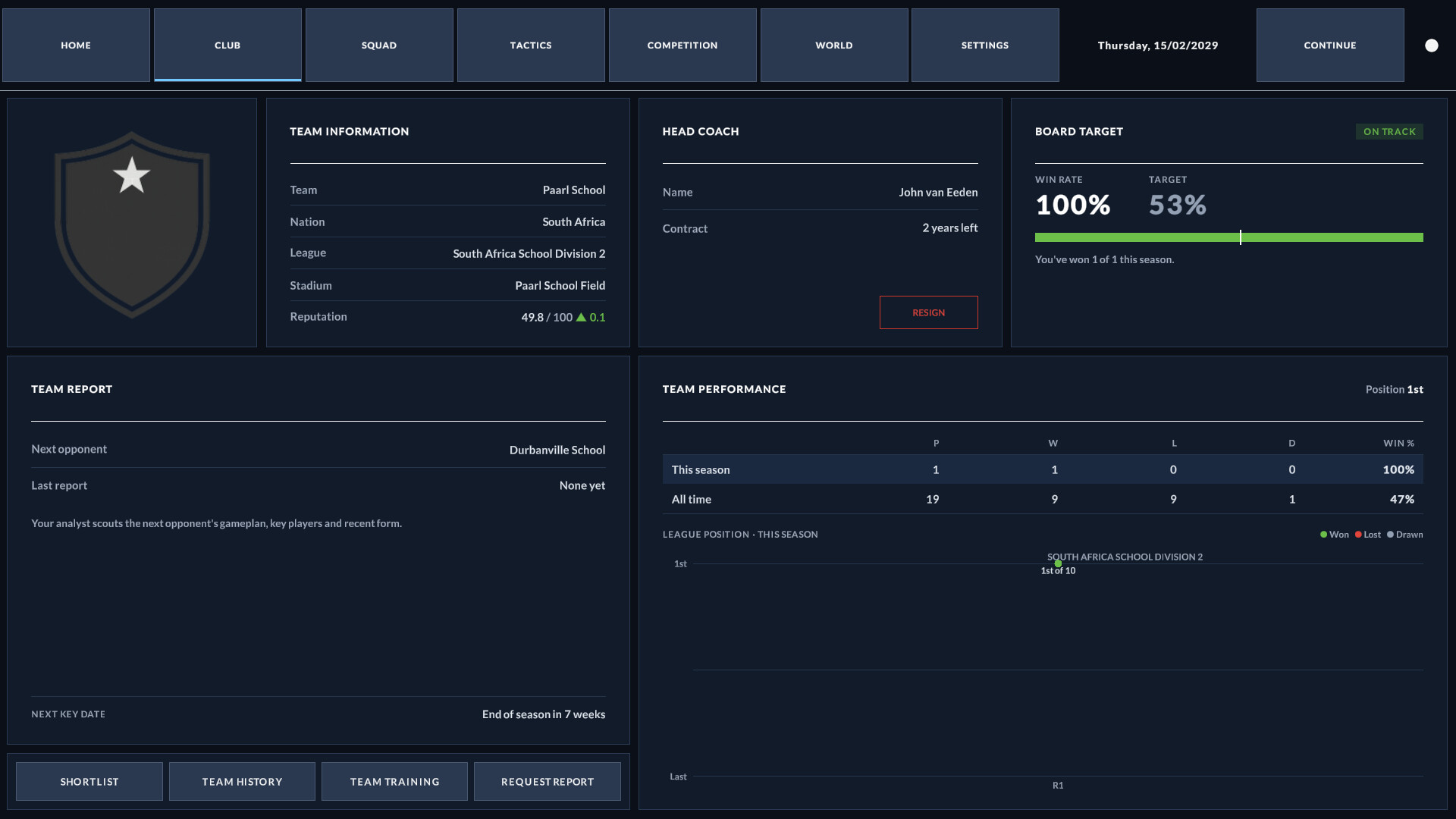Click End of season in 7 weeks
This screenshot has height=819, width=1456.
pos(544,714)
